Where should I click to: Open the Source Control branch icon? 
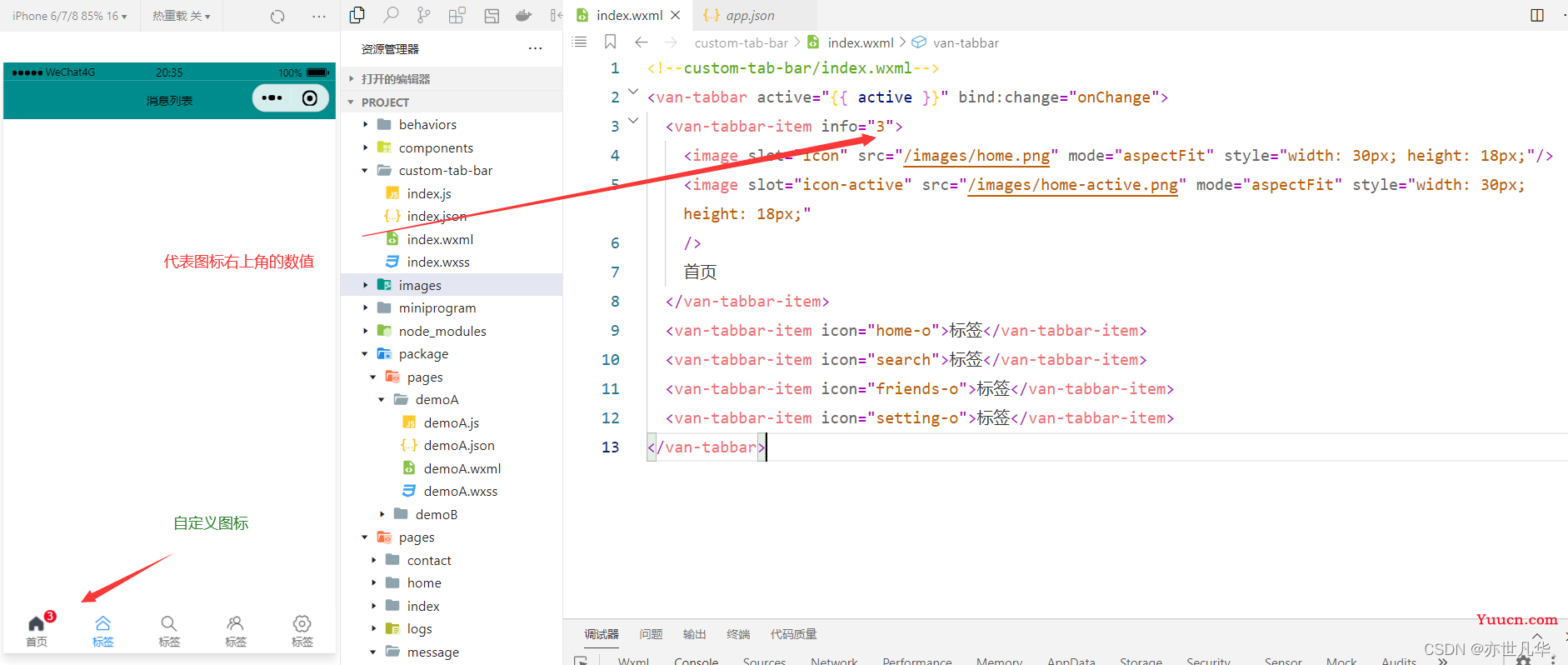click(x=424, y=15)
